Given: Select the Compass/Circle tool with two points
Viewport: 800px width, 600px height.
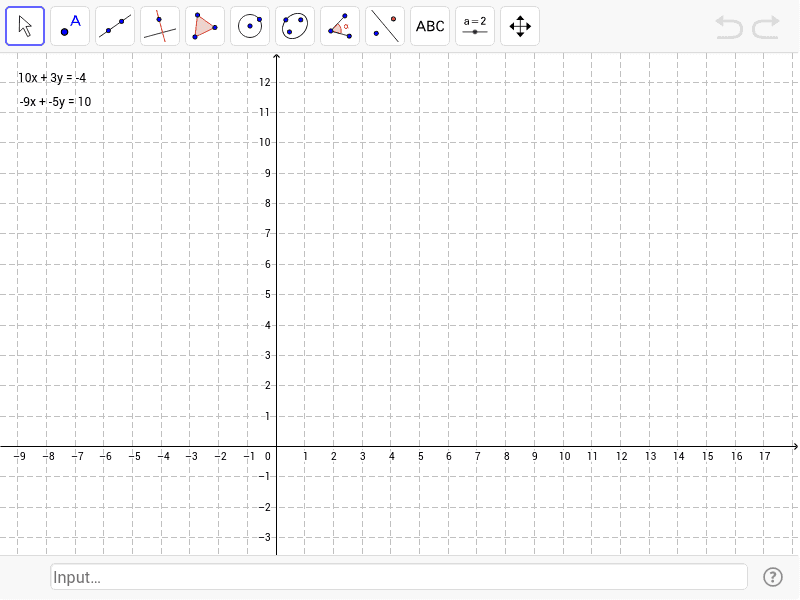Looking at the screenshot, I should (x=294, y=25).
